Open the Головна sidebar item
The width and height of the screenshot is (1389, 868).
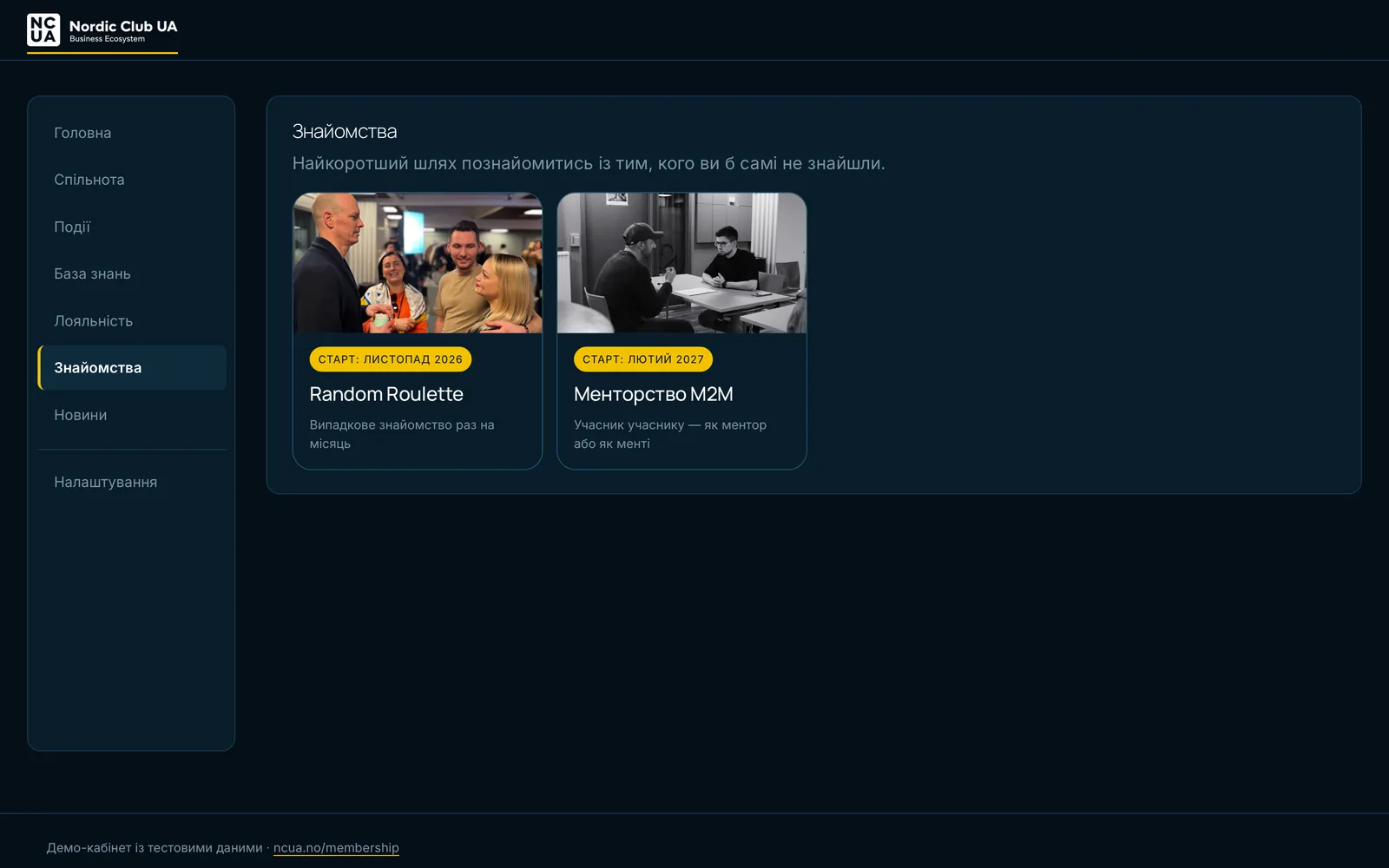click(132, 133)
